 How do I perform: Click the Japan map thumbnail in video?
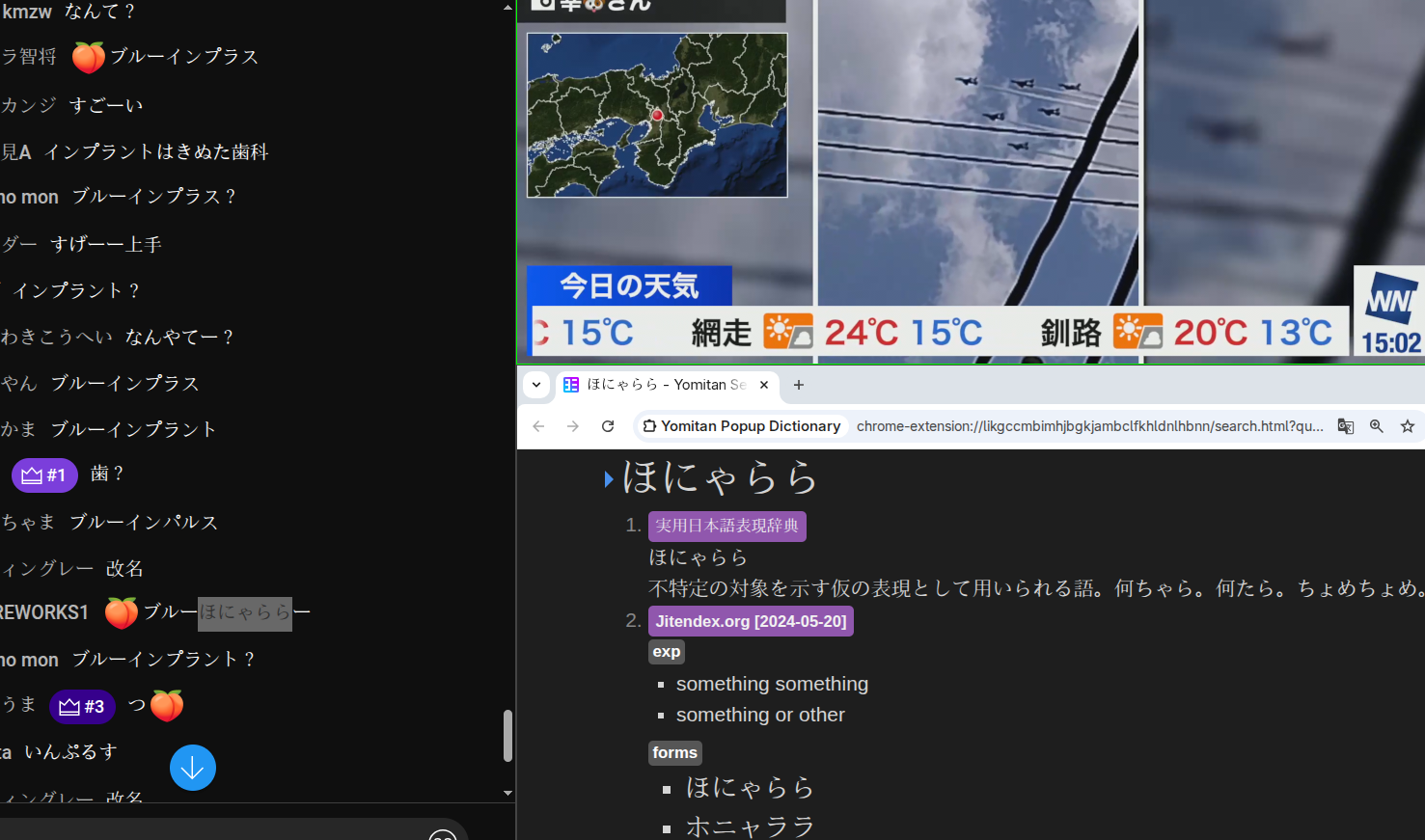pos(657,115)
